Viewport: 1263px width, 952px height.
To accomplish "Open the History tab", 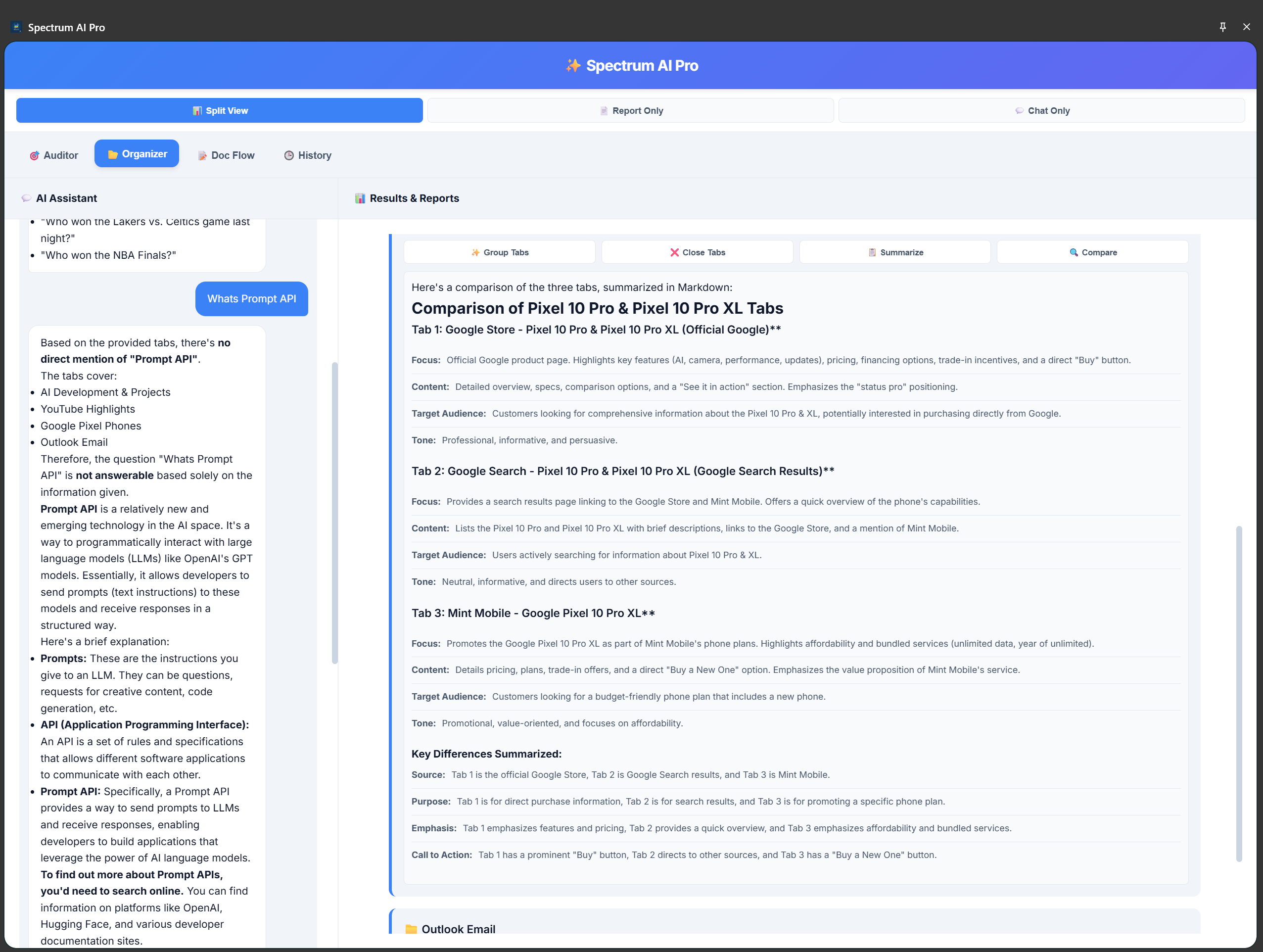I will [308, 155].
